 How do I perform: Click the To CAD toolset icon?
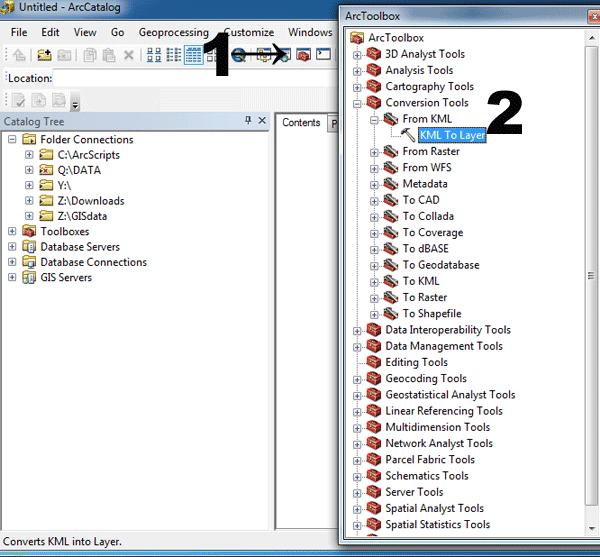pos(391,200)
